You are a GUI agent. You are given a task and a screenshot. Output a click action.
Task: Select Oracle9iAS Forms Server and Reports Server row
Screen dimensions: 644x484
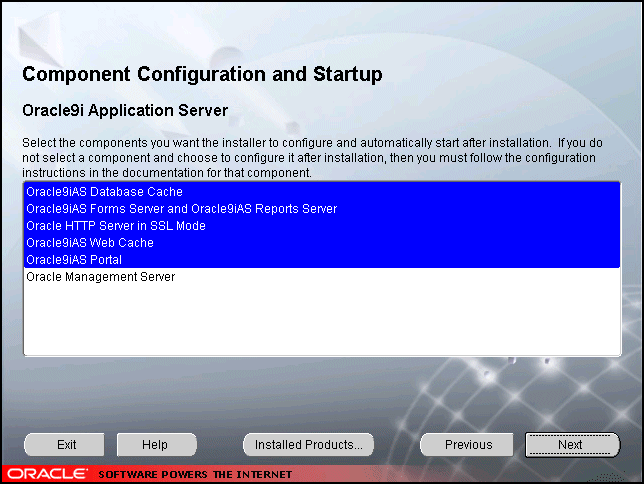(x=322, y=209)
